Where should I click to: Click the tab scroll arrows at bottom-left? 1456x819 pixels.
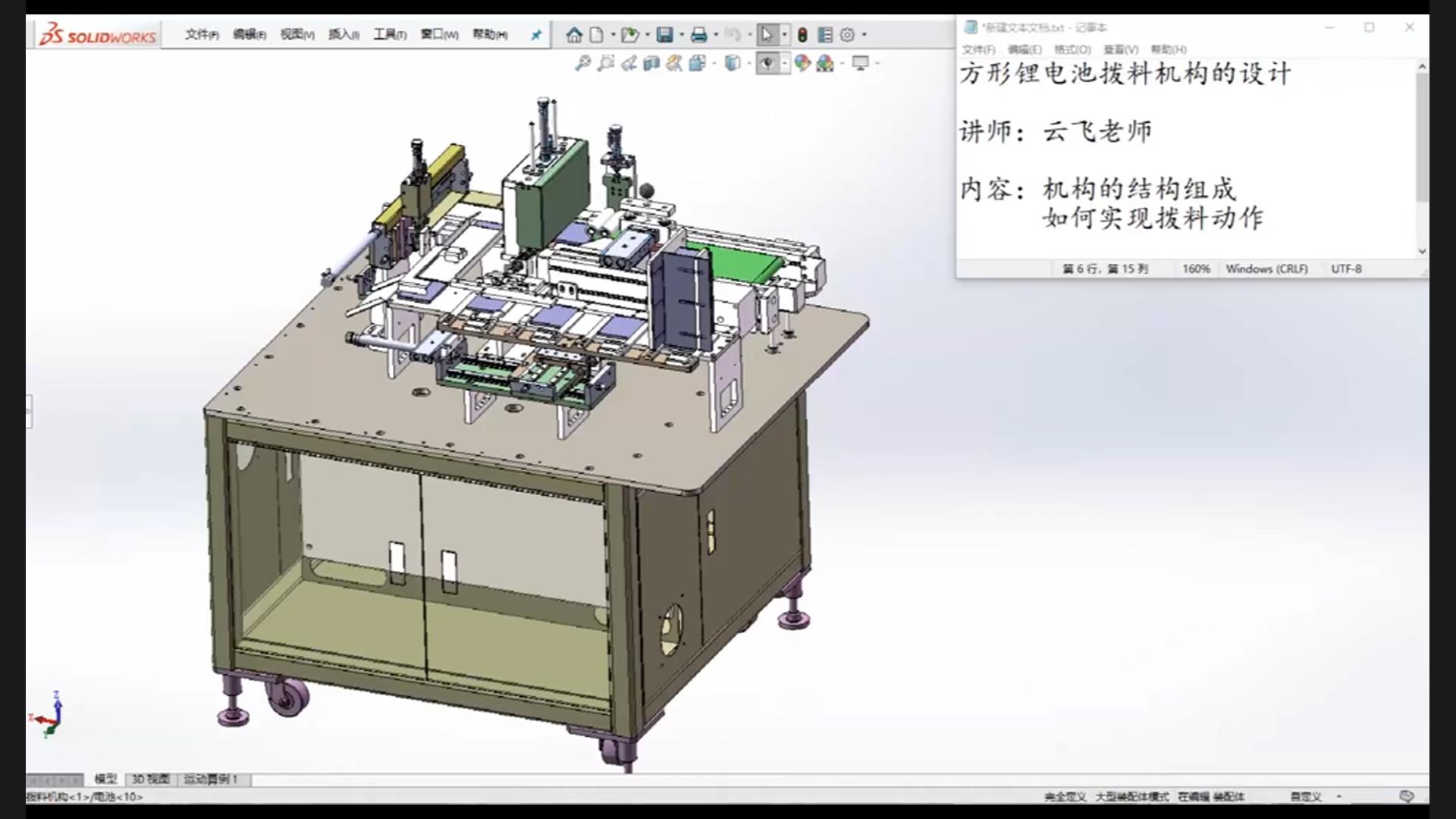tap(55, 780)
